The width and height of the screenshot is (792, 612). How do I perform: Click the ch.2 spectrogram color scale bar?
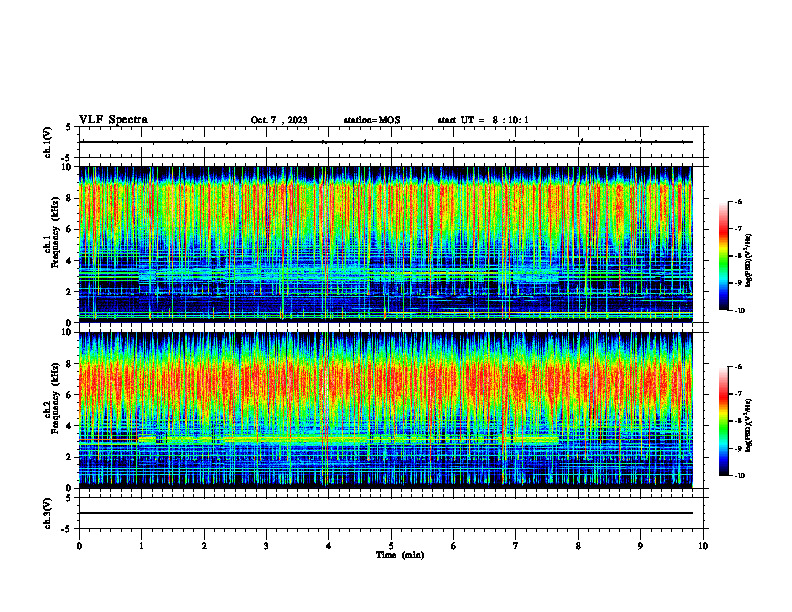click(x=724, y=421)
